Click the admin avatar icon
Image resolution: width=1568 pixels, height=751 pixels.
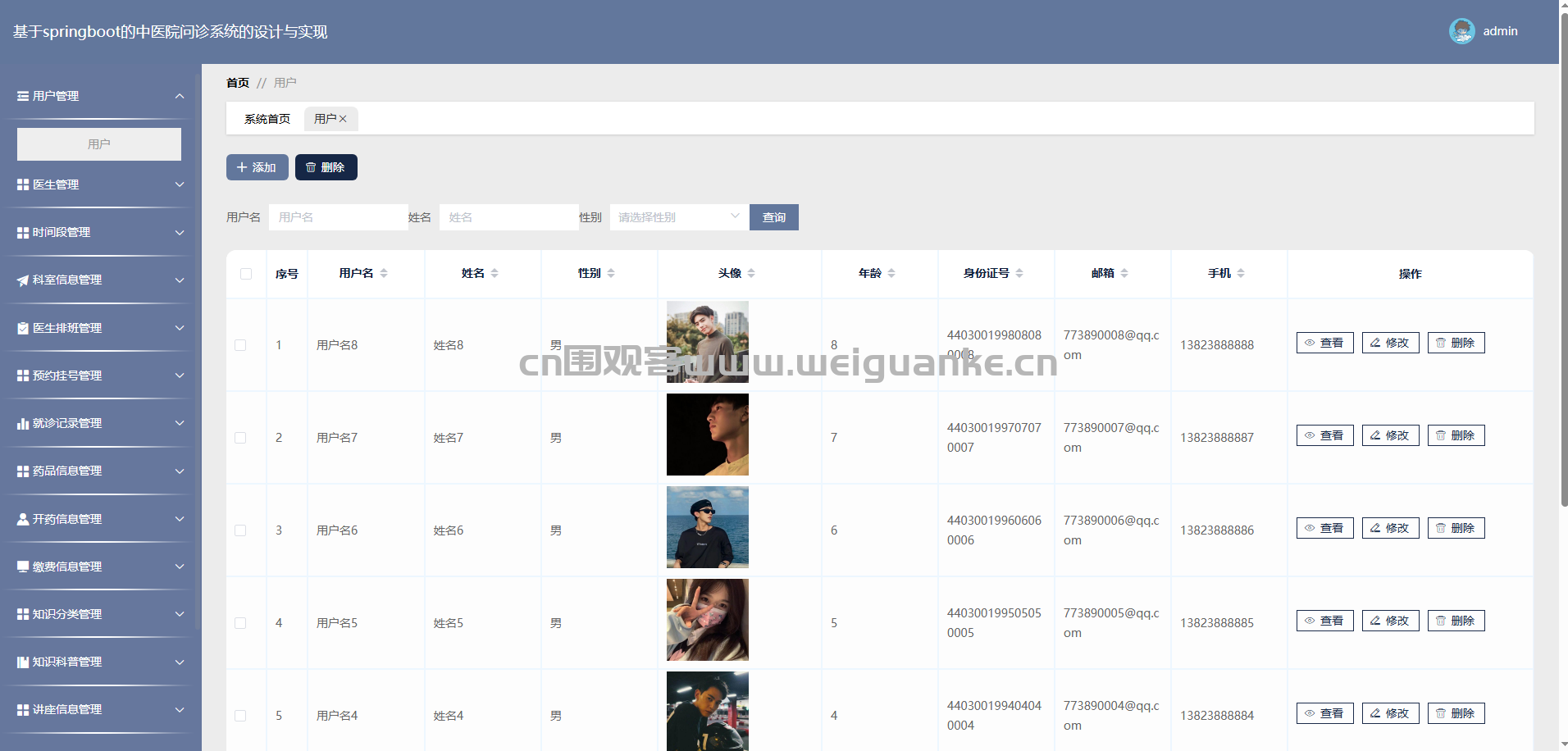coord(1461,31)
